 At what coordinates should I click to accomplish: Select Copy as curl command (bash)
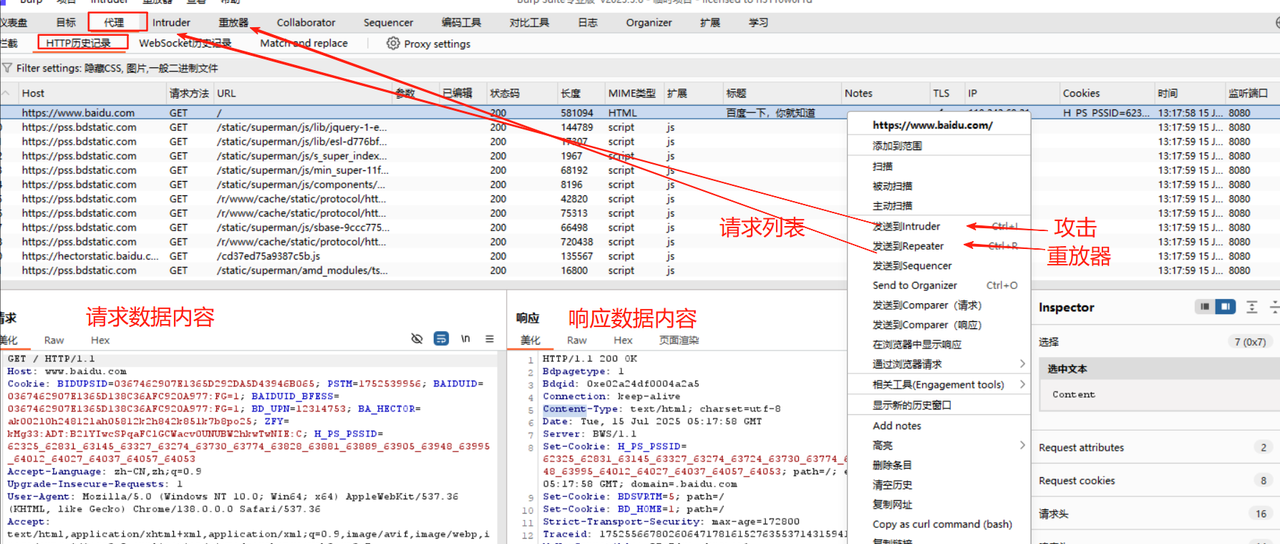942,524
